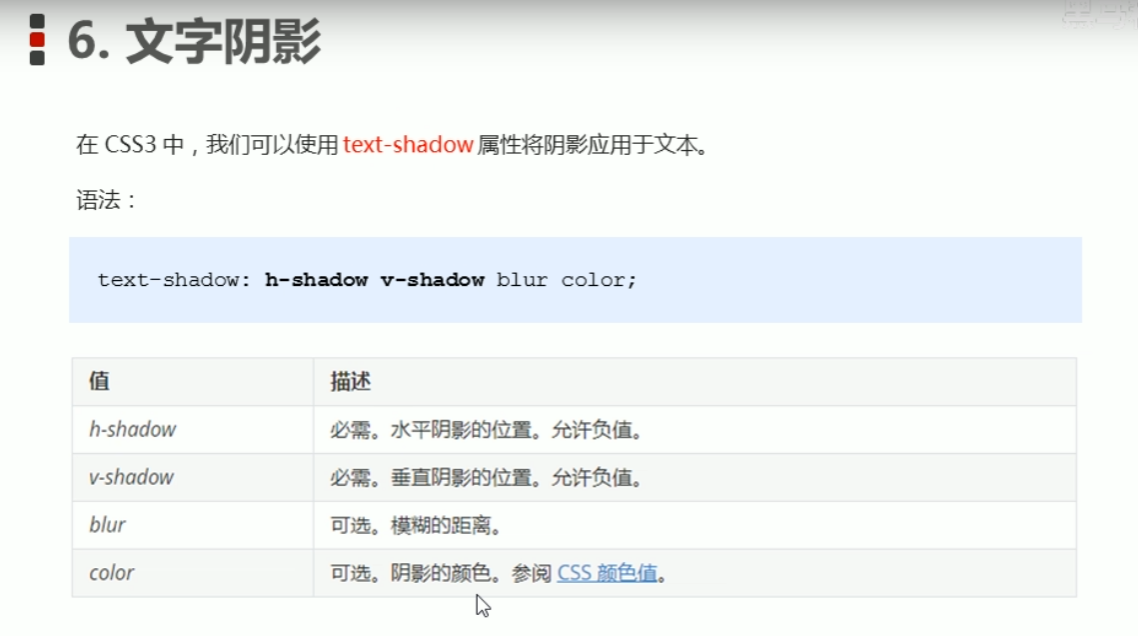
Task: Select the v-shadow table row cell
Action: click(x=192, y=478)
